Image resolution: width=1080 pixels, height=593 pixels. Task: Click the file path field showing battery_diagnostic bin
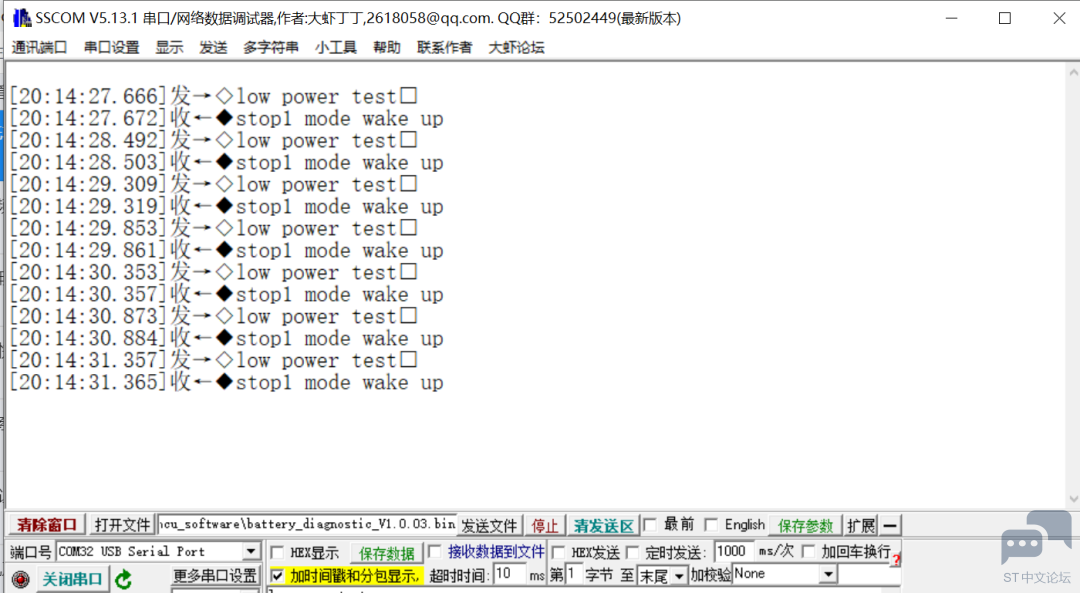click(x=307, y=524)
